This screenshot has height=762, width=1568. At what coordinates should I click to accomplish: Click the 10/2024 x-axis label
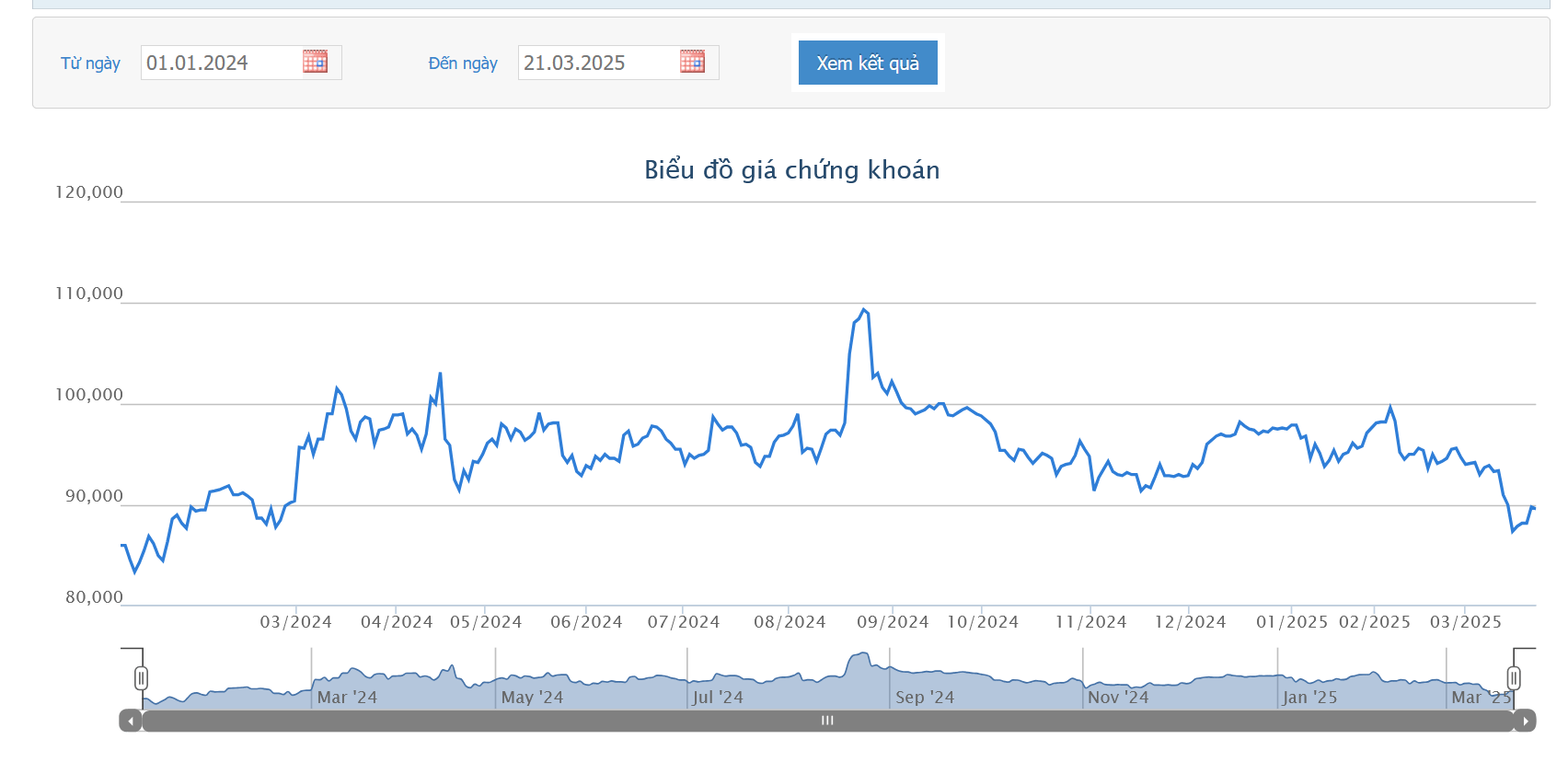pyautogui.click(x=983, y=622)
